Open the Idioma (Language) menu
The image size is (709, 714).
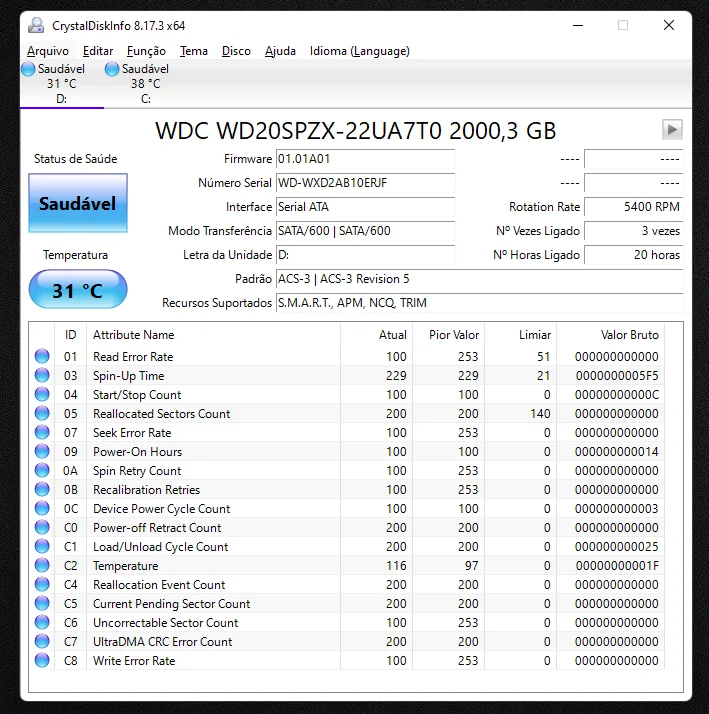tap(360, 51)
